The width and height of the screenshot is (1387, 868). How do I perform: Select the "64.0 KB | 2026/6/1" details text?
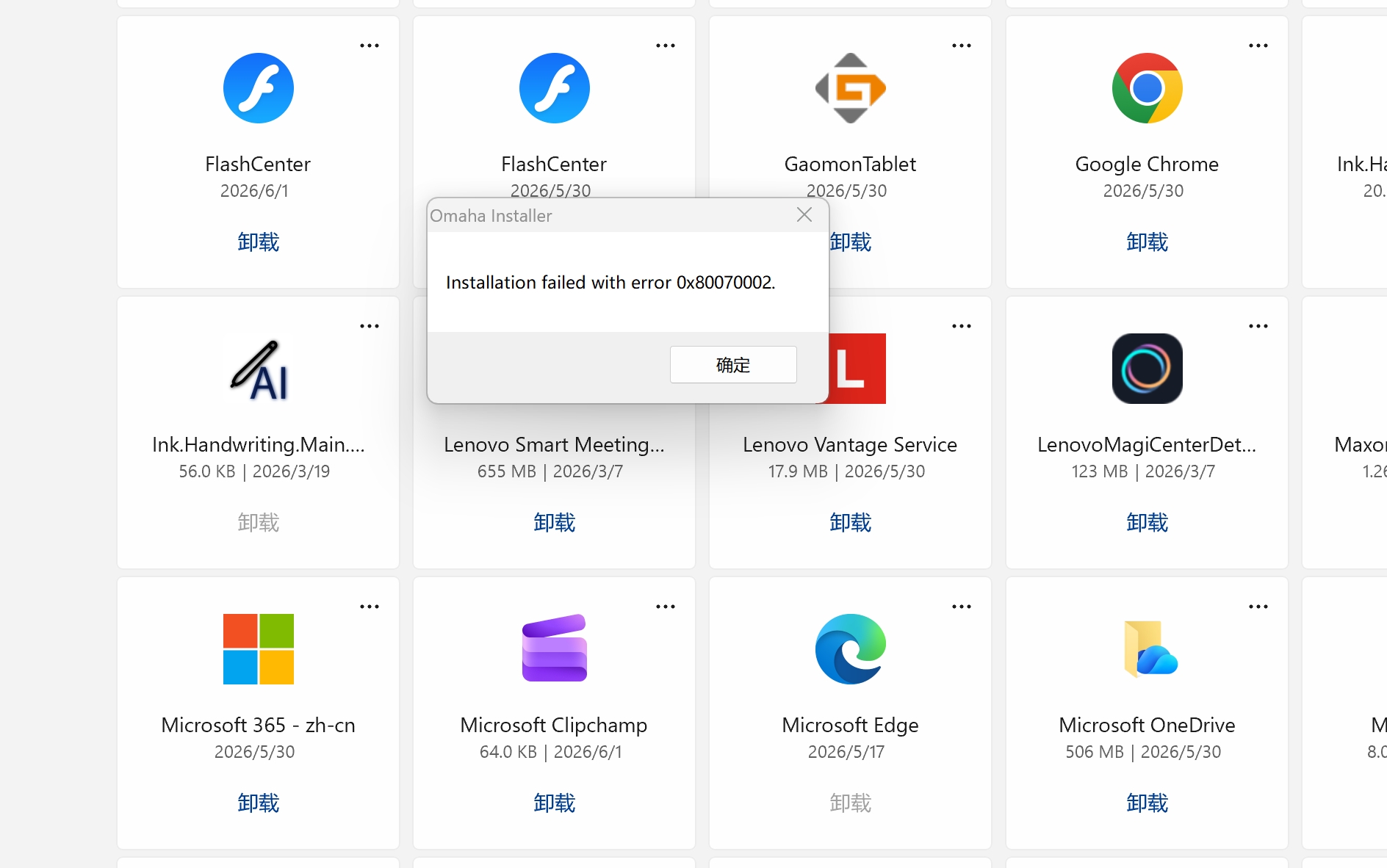pyautogui.click(x=551, y=752)
